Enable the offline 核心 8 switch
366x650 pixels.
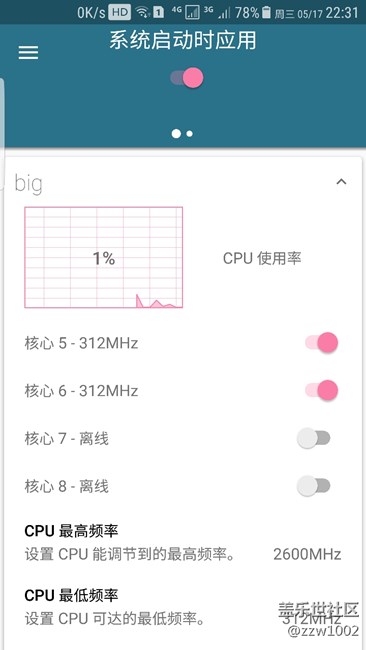point(314,486)
